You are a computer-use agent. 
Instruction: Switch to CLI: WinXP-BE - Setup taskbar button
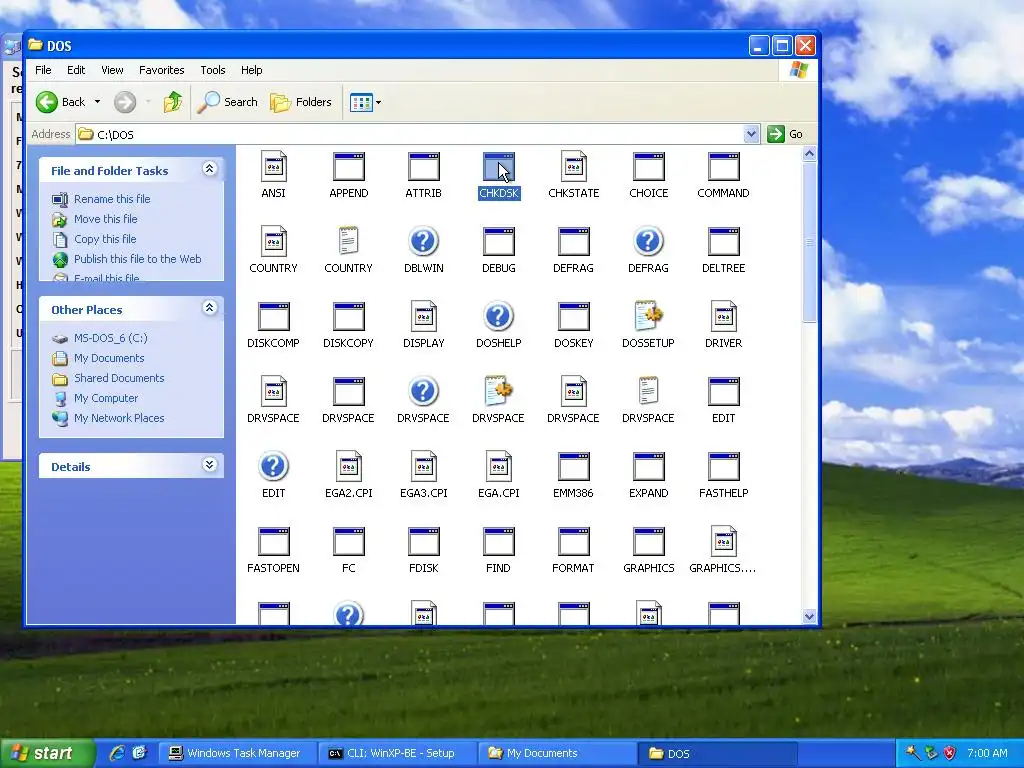click(396, 753)
